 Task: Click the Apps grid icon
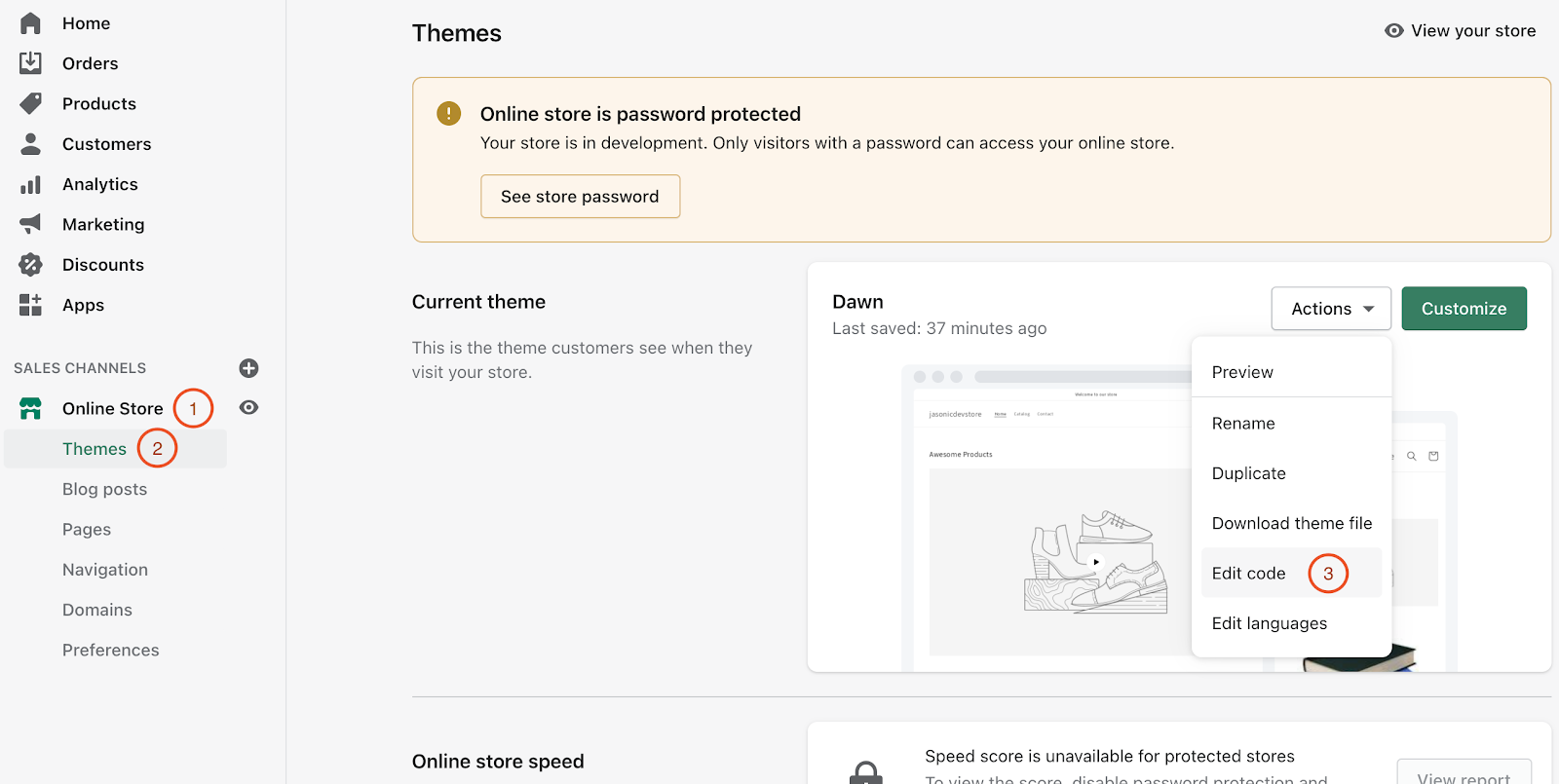(30, 305)
